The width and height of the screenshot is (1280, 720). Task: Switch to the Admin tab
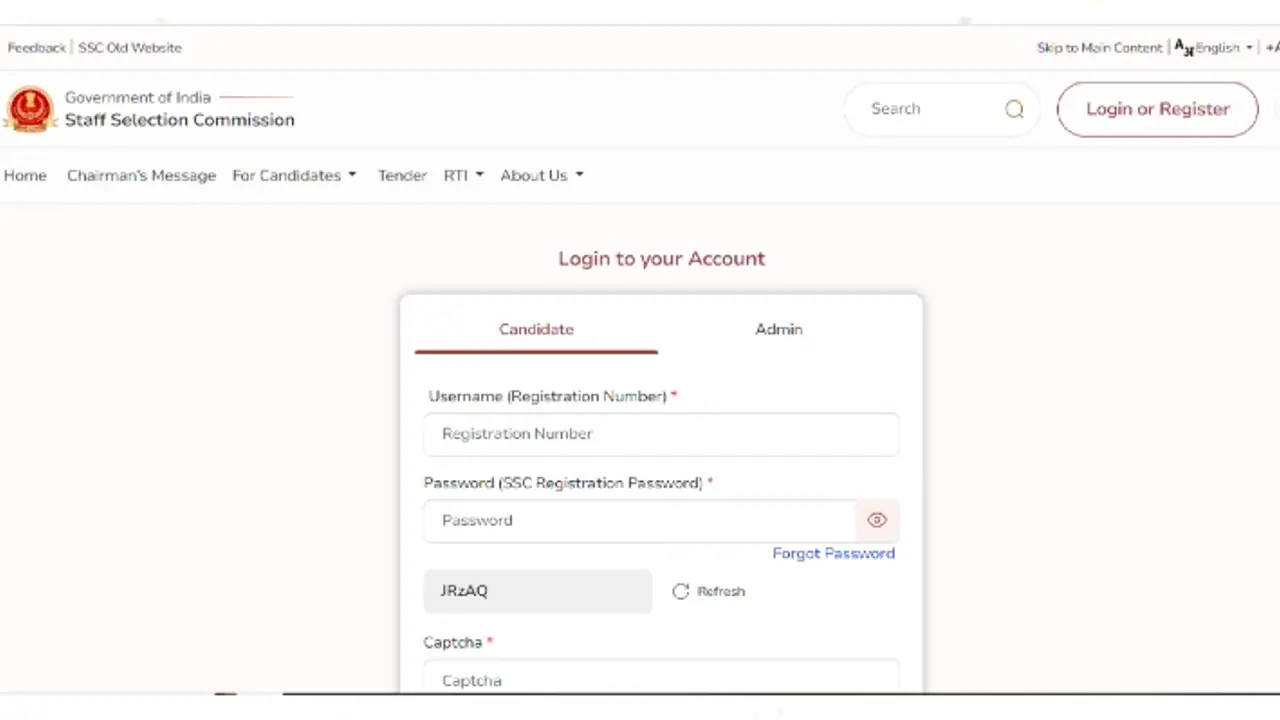click(x=778, y=329)
